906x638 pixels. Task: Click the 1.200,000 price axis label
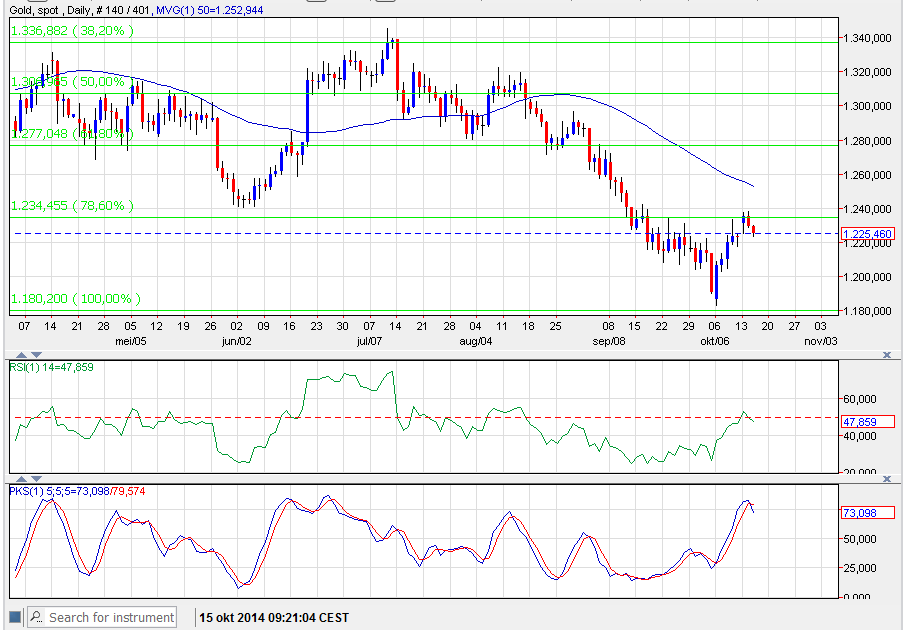[867, 277]
